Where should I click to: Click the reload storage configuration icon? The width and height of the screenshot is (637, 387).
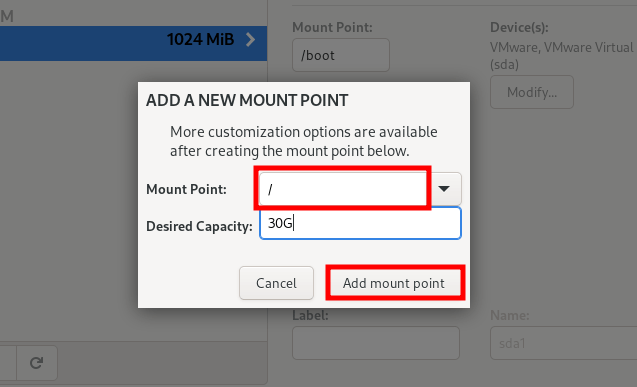[x=37, y=363]
